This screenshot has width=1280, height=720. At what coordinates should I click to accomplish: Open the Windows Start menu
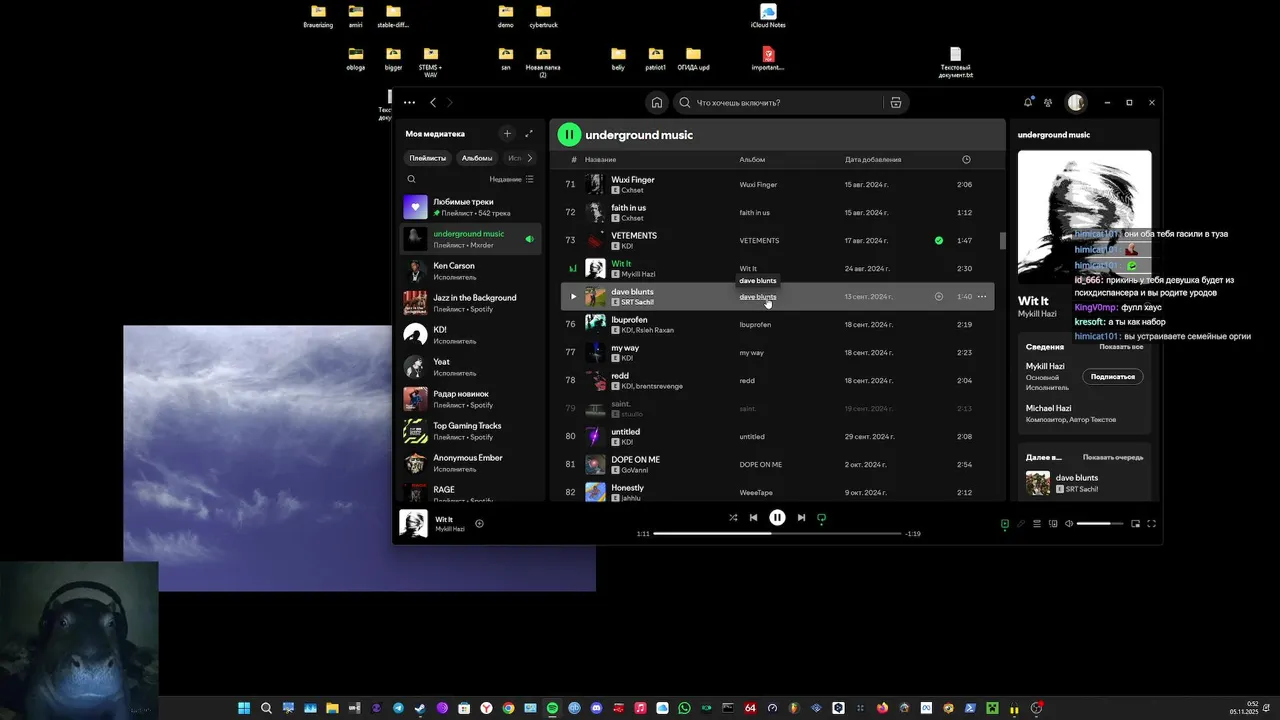pos(244,708)
